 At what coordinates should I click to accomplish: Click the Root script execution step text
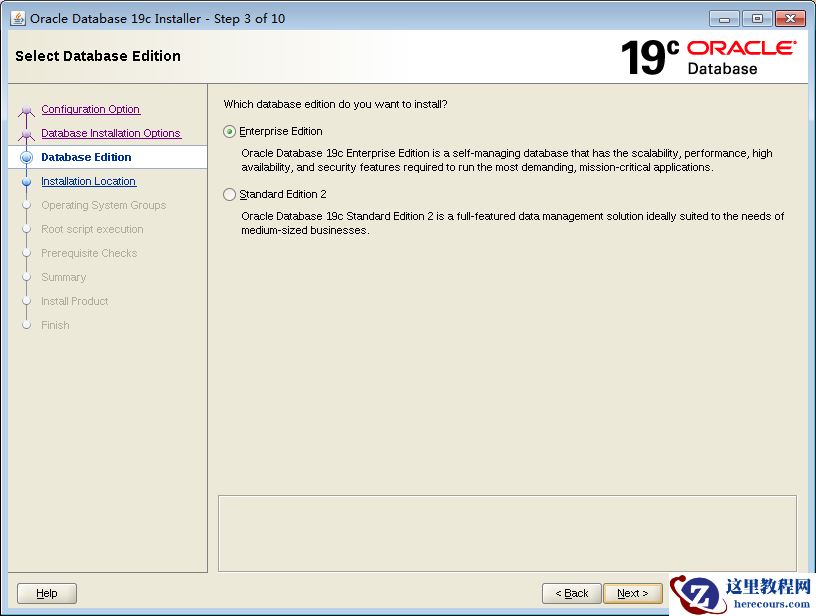click(x=92, y=229)
